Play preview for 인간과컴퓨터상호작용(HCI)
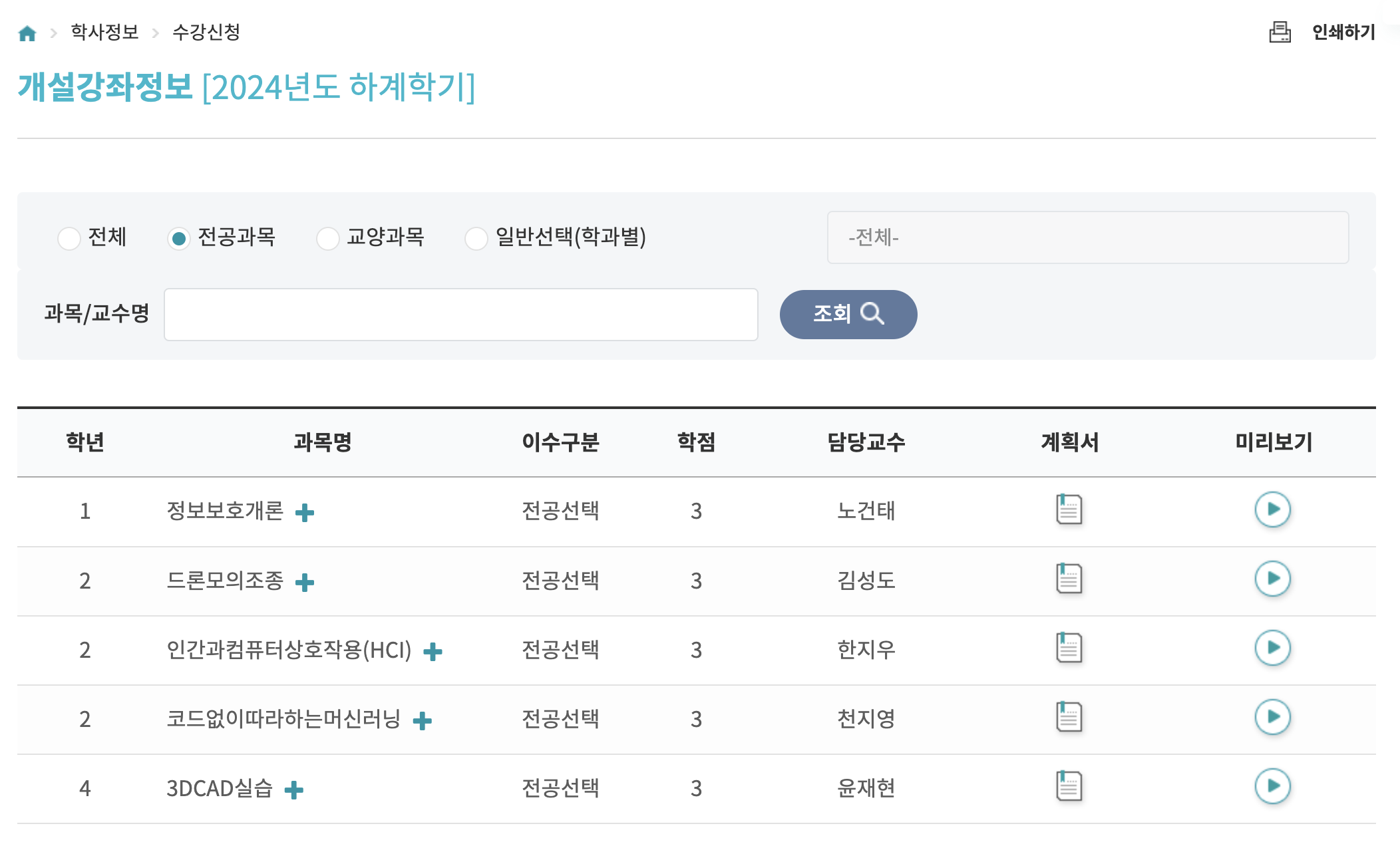1400x854 pixels. pyautogui.click(x=1272, y=648)
